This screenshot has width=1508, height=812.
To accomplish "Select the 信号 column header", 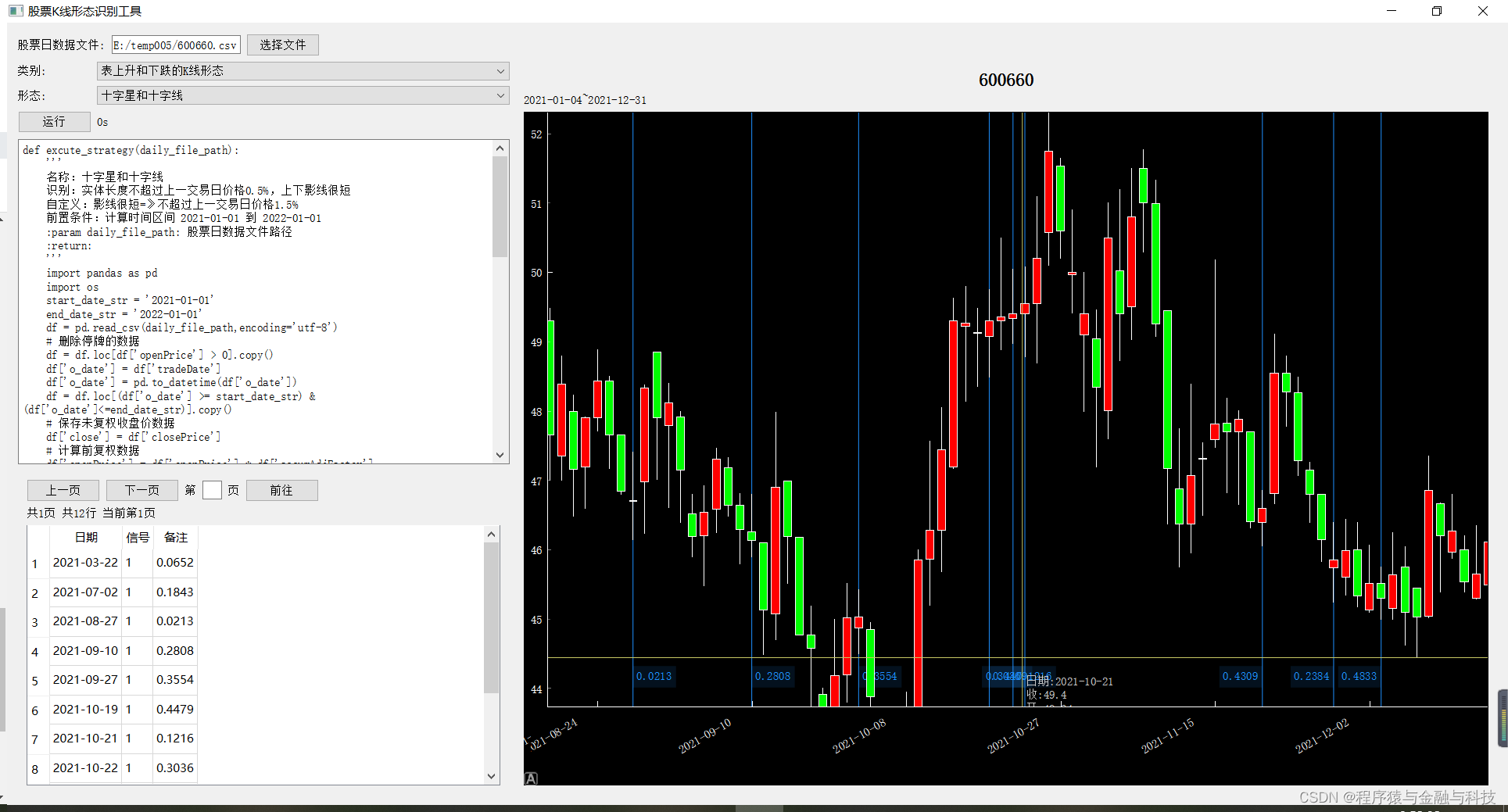I will tap(138, 538).
